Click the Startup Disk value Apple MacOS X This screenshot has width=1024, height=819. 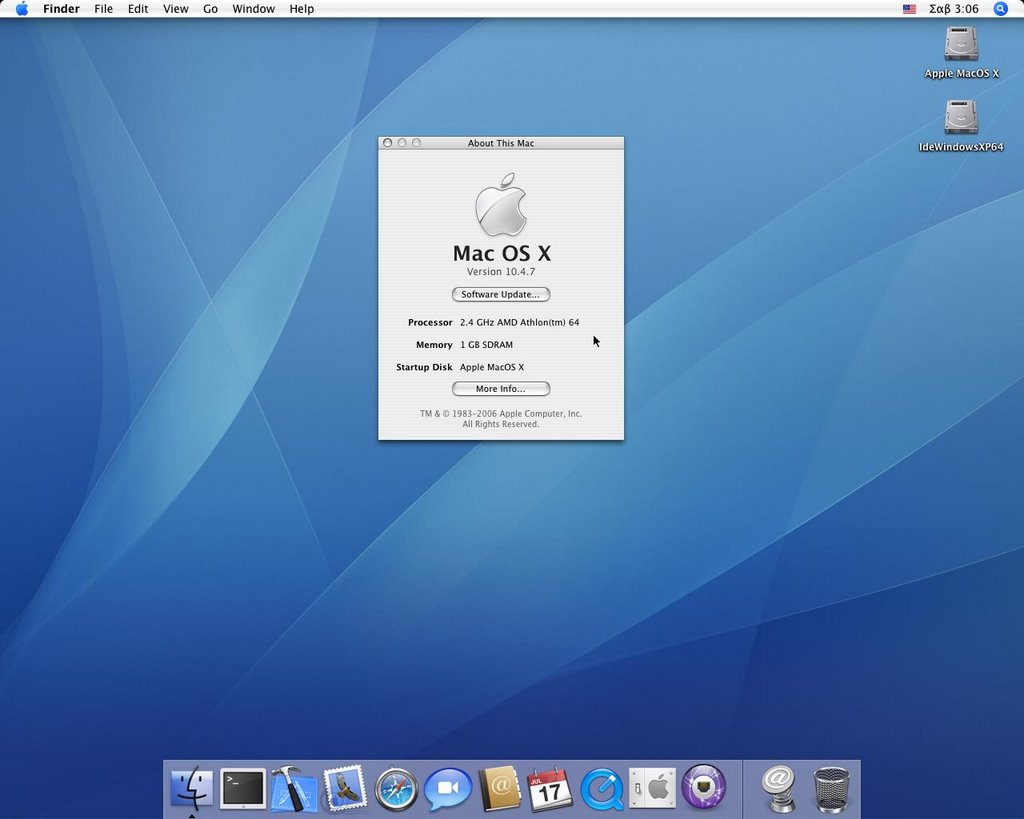click(492, 367)
